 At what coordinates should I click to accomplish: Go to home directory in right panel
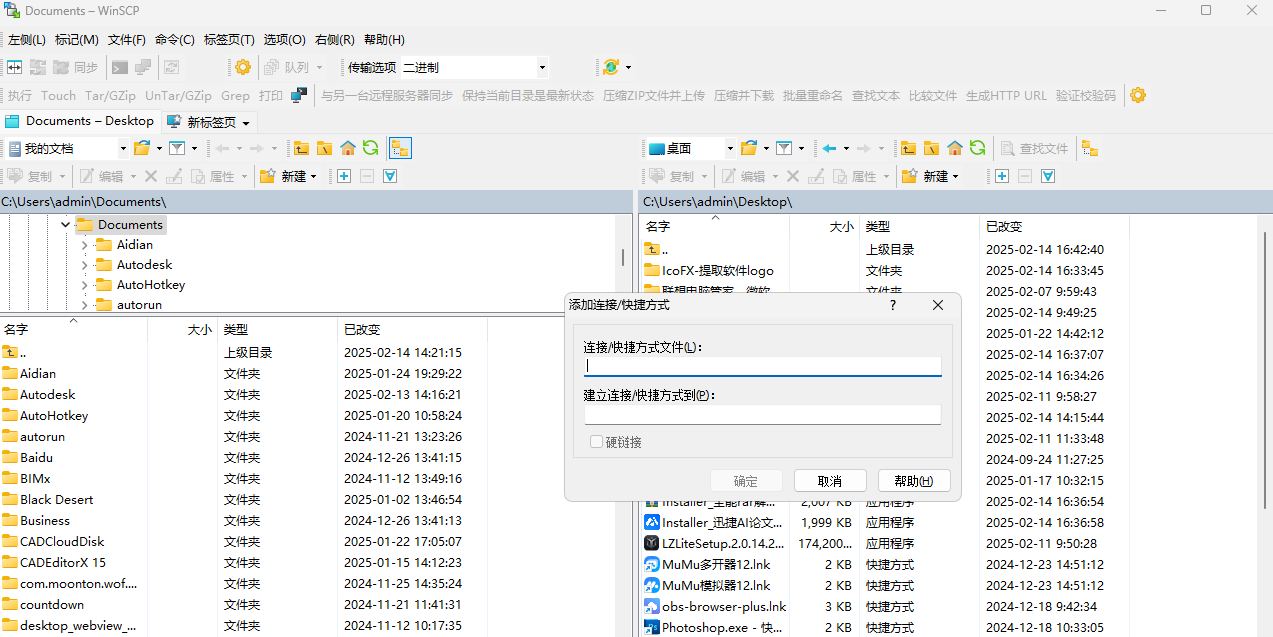pyautogui.click(x=954, y=147)
